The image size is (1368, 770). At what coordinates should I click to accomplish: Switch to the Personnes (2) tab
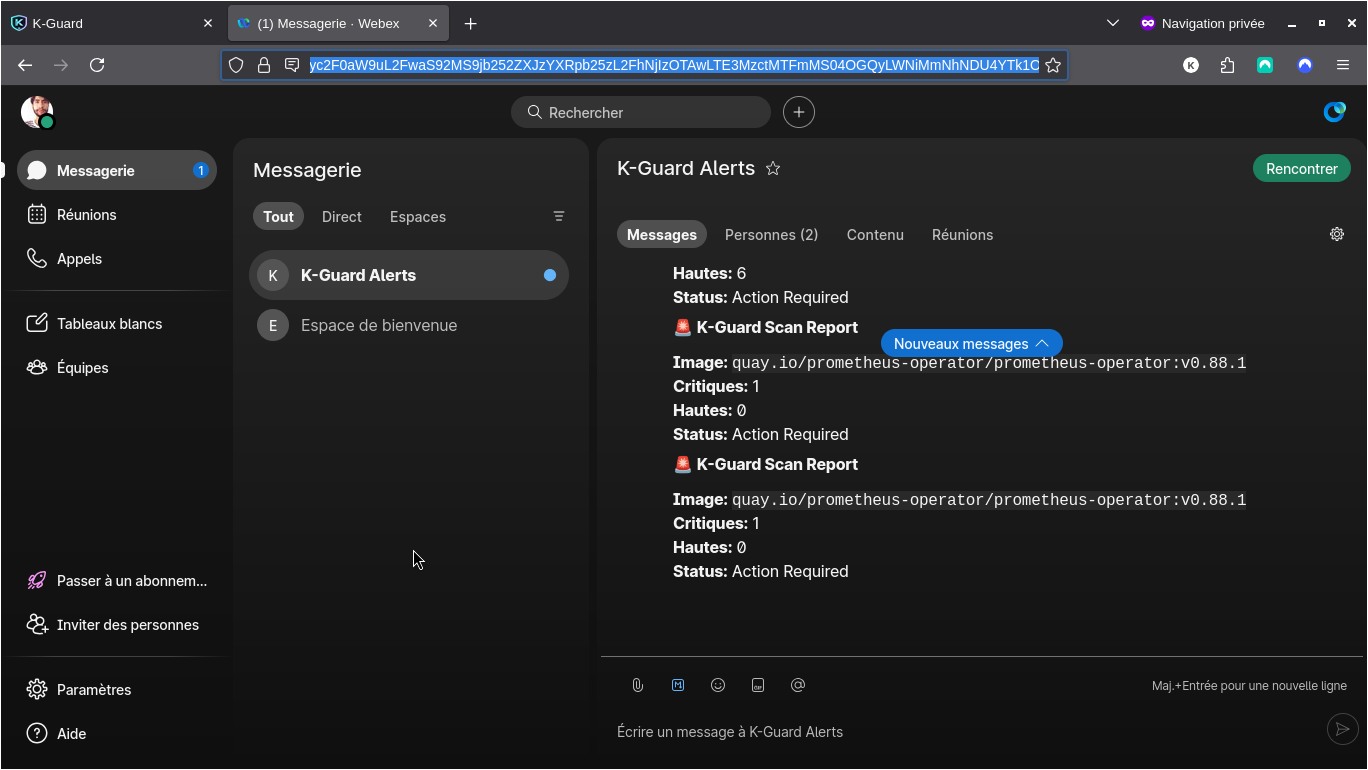771,235
